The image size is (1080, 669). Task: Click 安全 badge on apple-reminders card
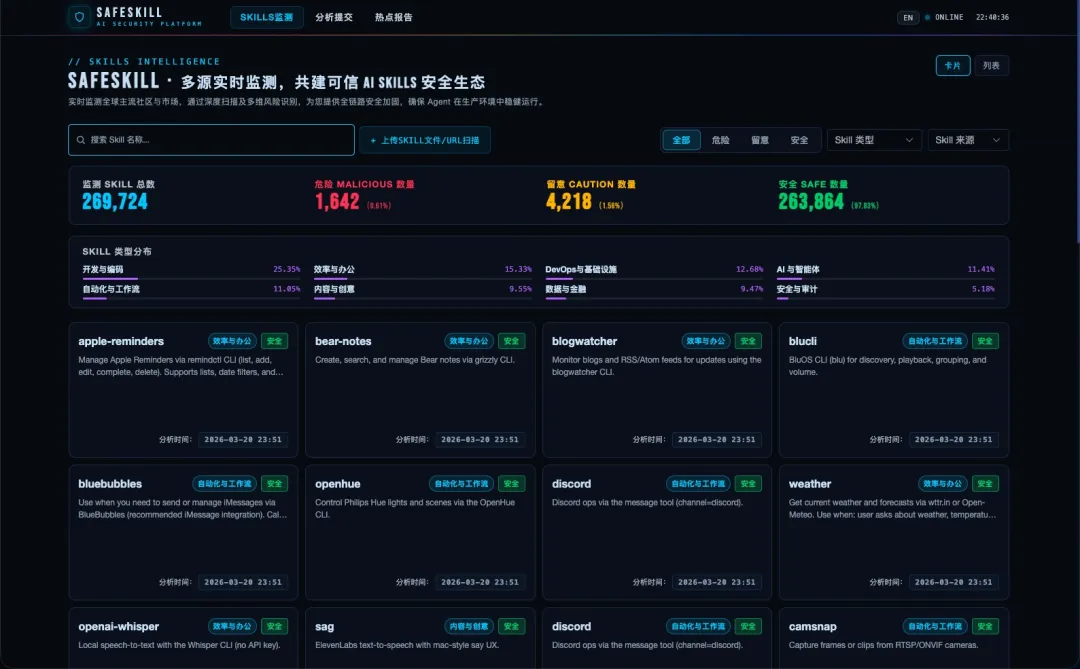click(275, 341)
